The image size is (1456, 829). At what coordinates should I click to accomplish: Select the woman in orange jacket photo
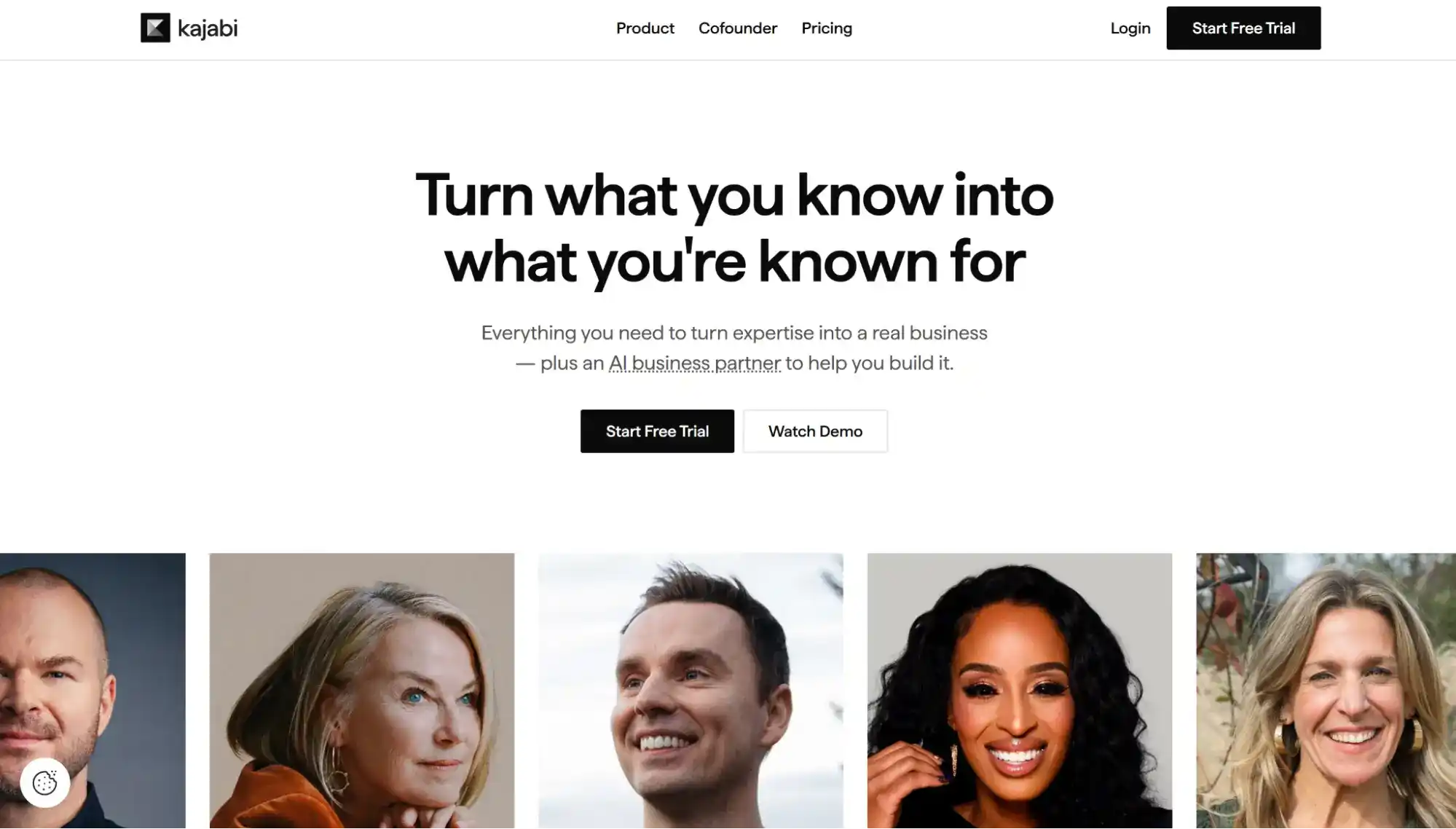point(362,691)
